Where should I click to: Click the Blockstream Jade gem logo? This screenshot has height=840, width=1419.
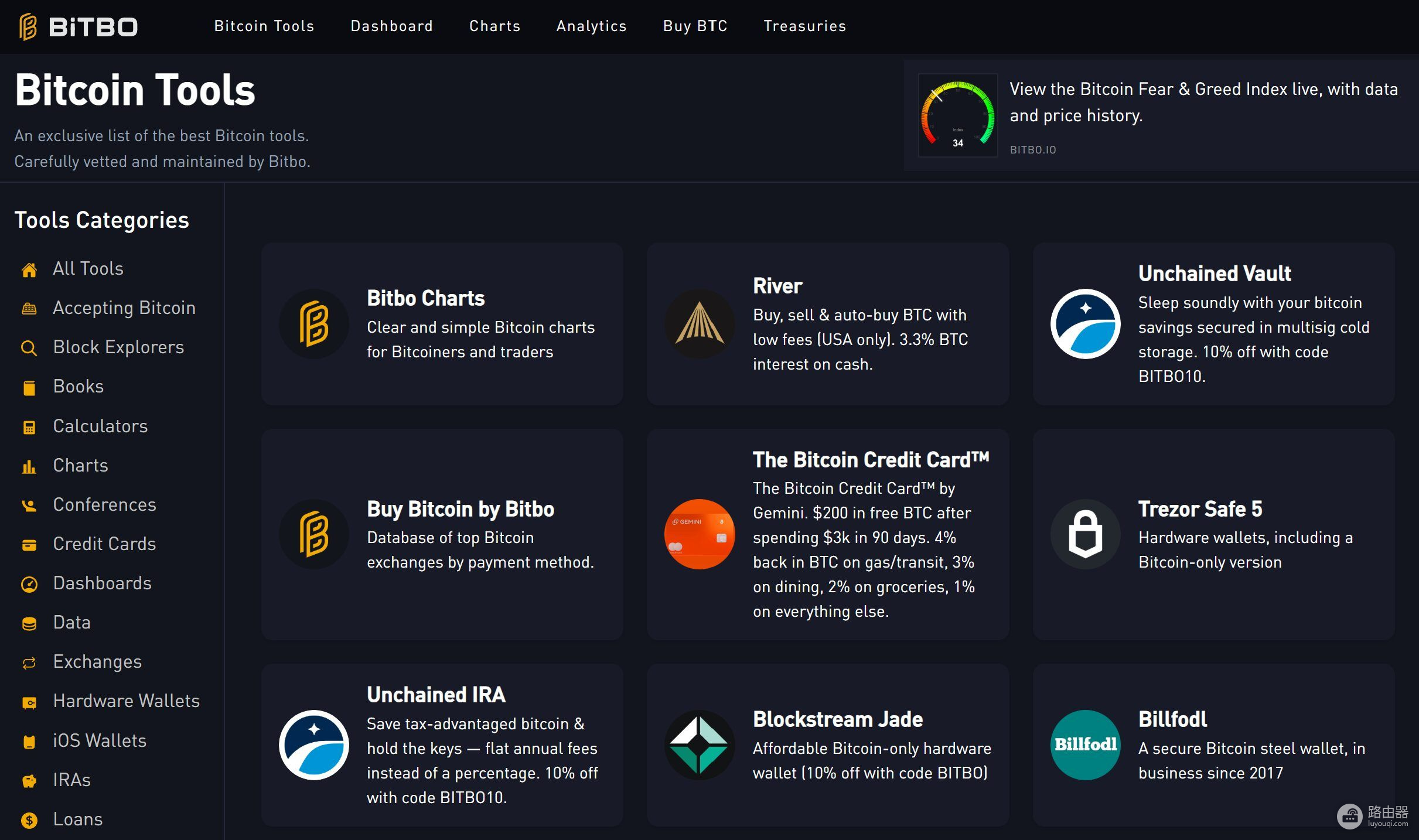(x=700, y=745)
